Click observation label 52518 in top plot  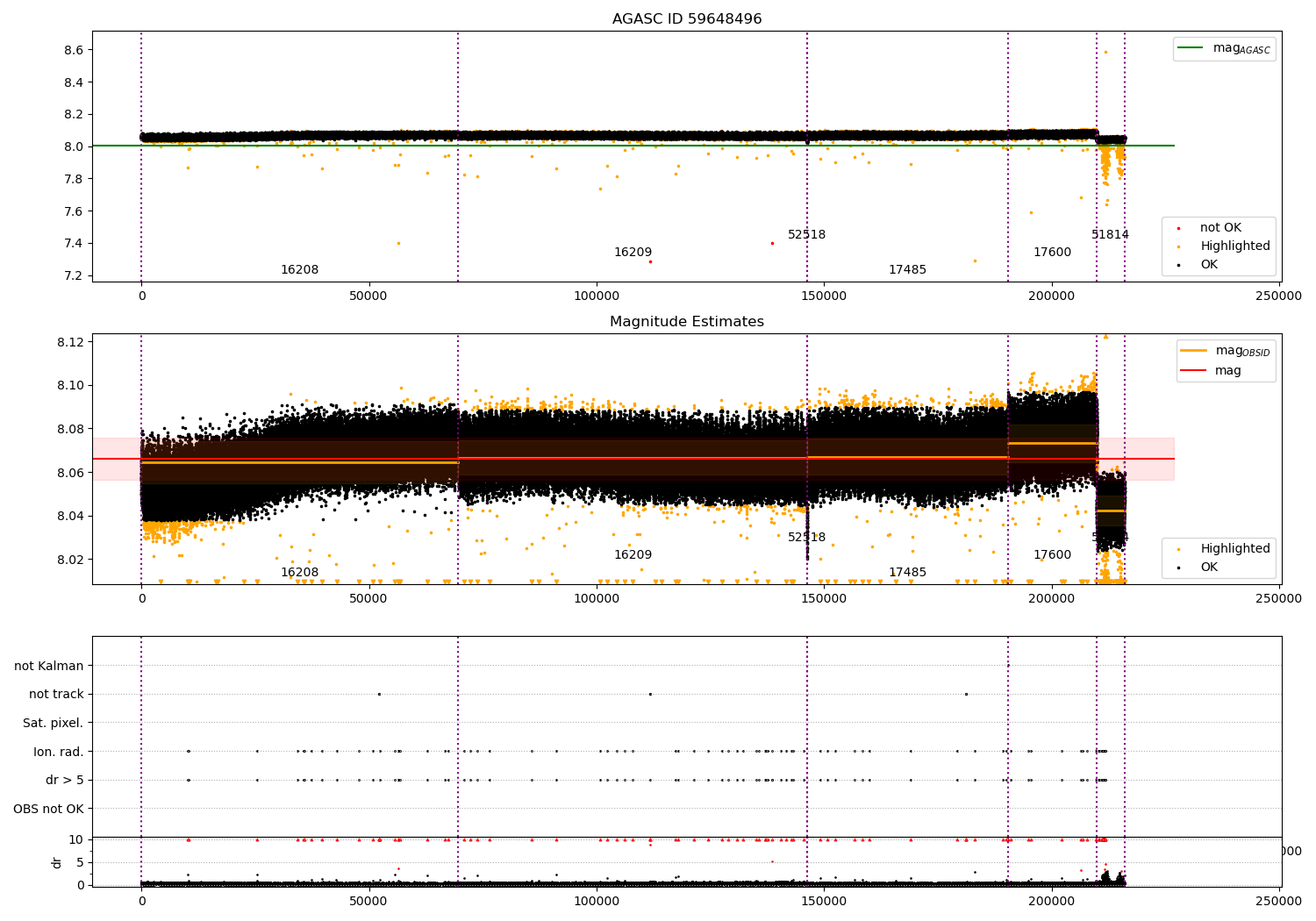tap(806, 234)
